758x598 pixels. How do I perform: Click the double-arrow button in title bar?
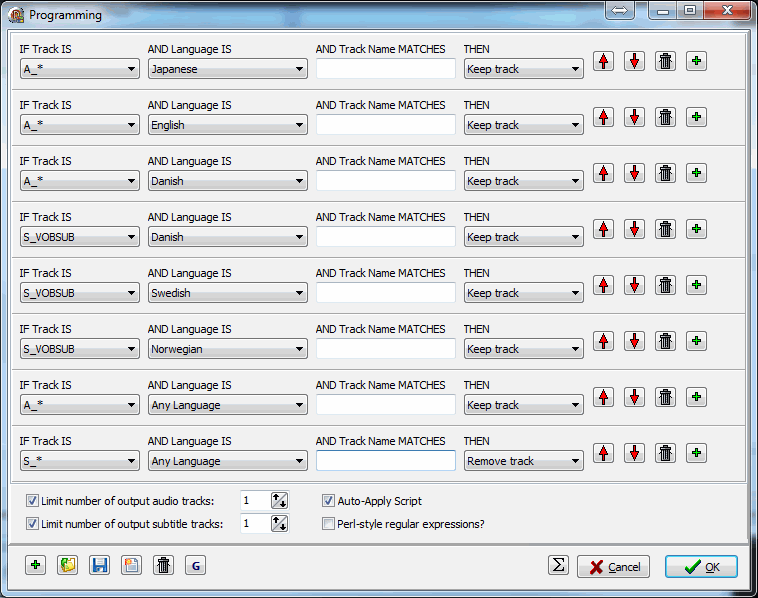(x=619, y=10)
